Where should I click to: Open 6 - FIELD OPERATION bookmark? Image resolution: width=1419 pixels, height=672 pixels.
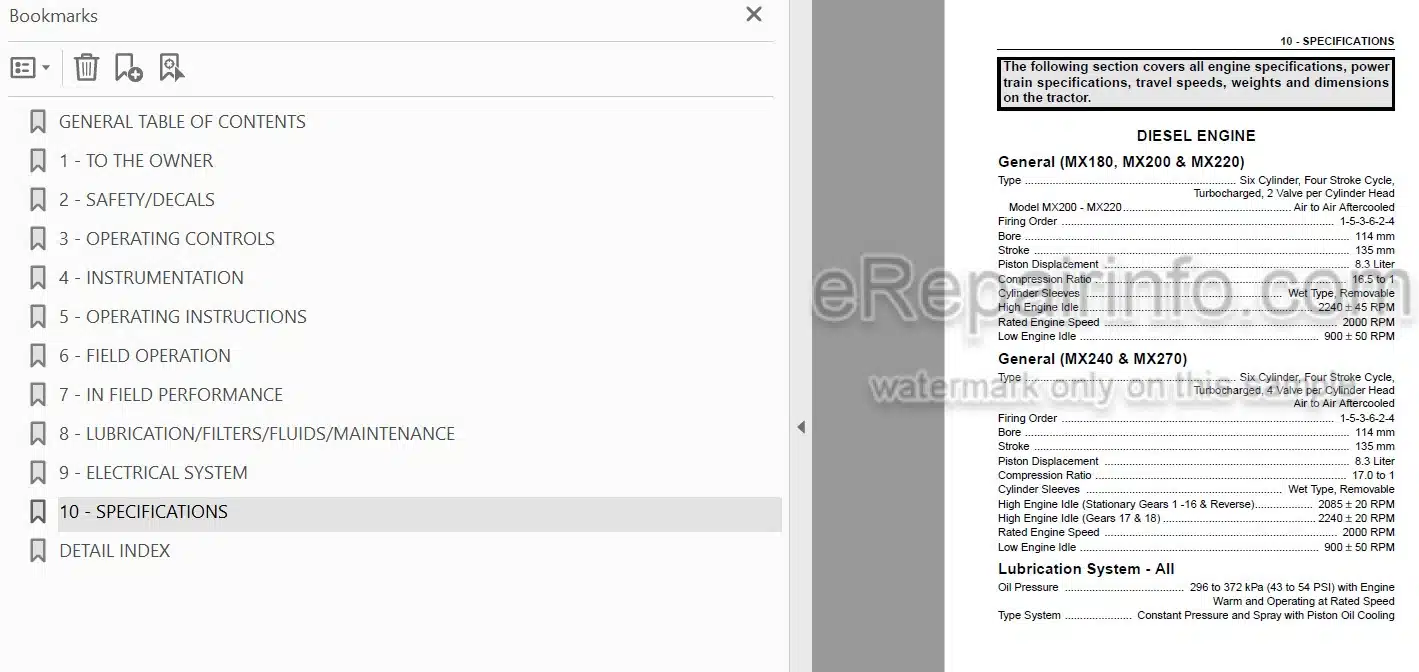point(145,356)
